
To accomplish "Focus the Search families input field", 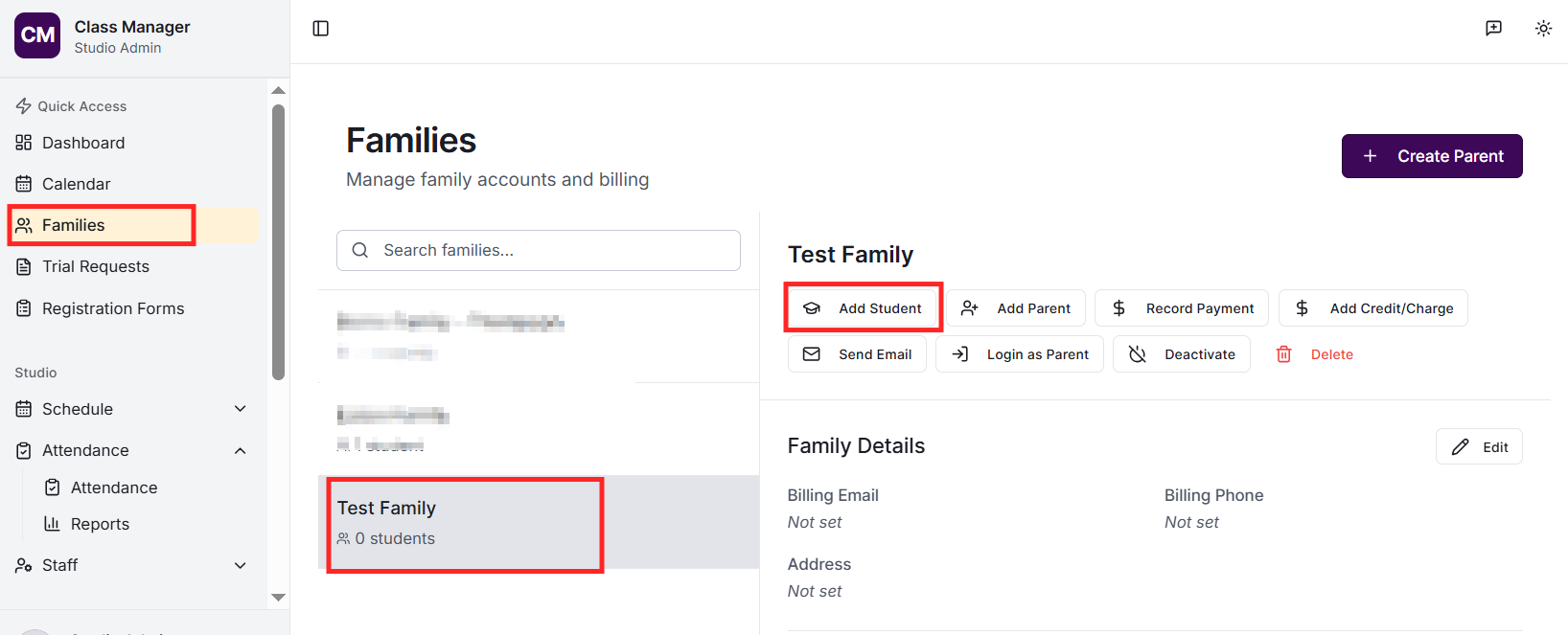I will pos(556,250).
